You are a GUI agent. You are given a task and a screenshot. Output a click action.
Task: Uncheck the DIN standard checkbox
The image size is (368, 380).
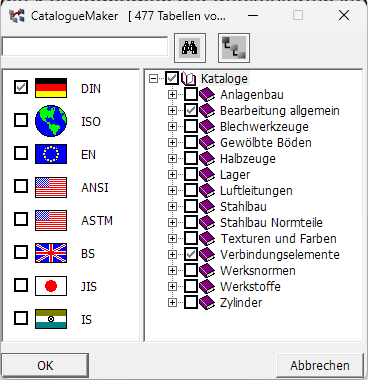(x=21, y=87)
